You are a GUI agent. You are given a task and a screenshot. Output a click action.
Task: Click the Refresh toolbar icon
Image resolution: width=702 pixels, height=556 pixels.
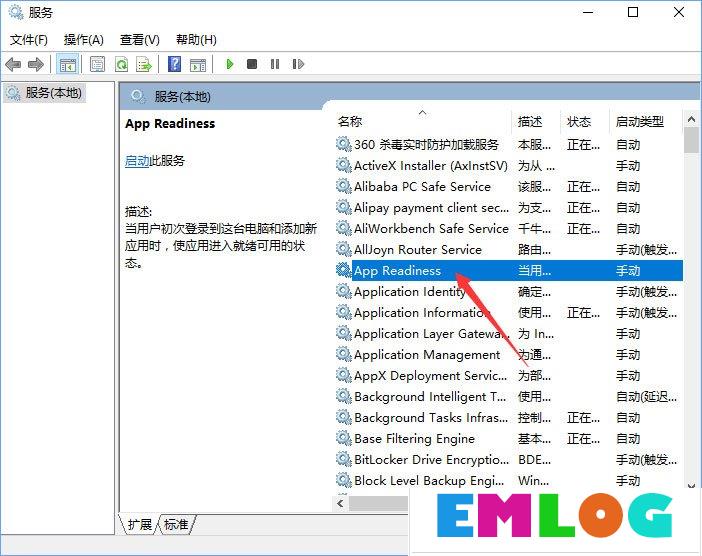pyautogui.click(x=121, y=64)
